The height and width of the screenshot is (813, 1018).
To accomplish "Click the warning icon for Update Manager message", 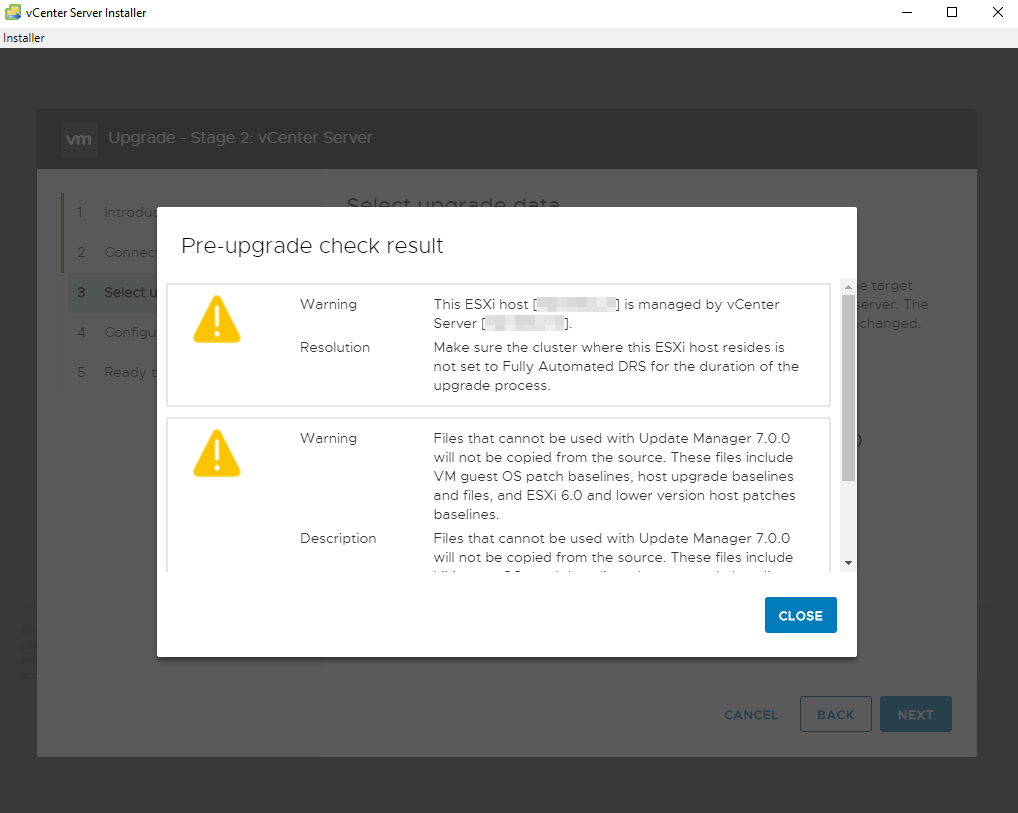I will [217, 453].
